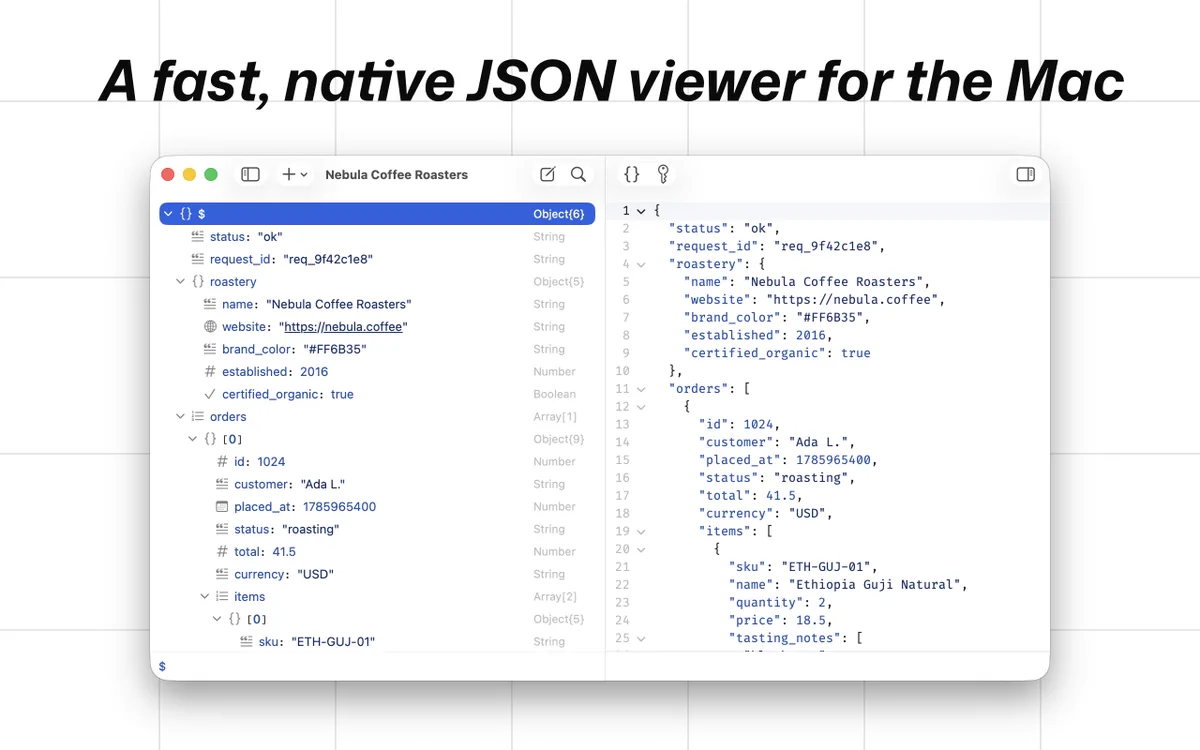
Task: Open search with magnifying glass
Action: tap(578, 174)
